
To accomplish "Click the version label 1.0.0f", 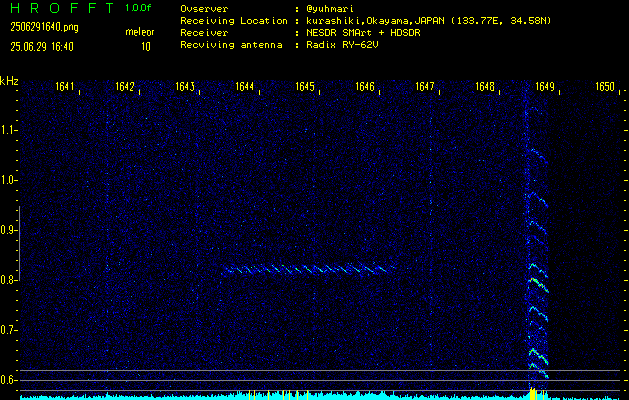I will click(138, 8).
